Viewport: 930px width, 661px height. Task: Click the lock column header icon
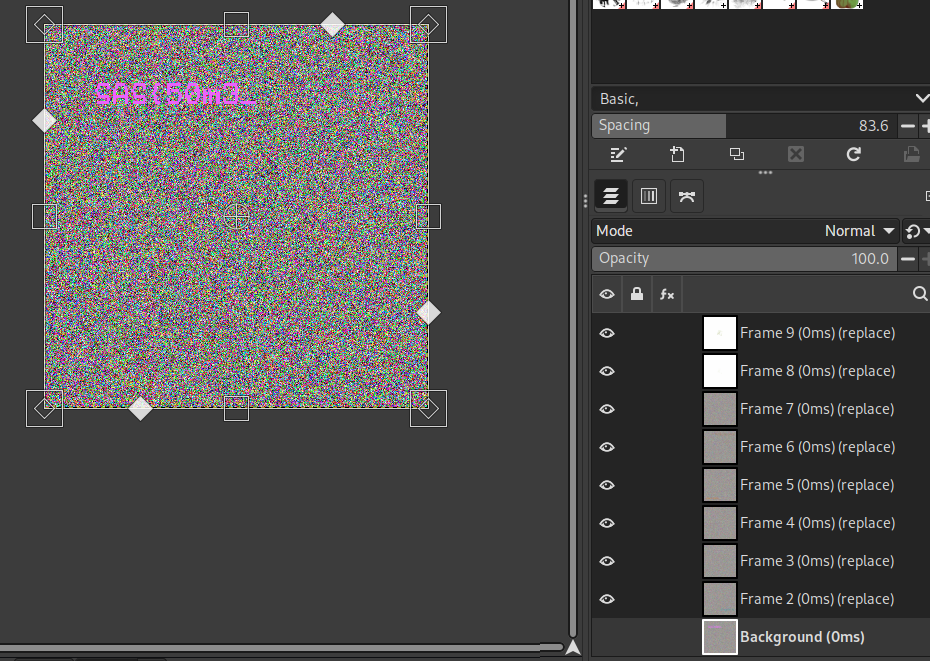[x=637, y=294]
